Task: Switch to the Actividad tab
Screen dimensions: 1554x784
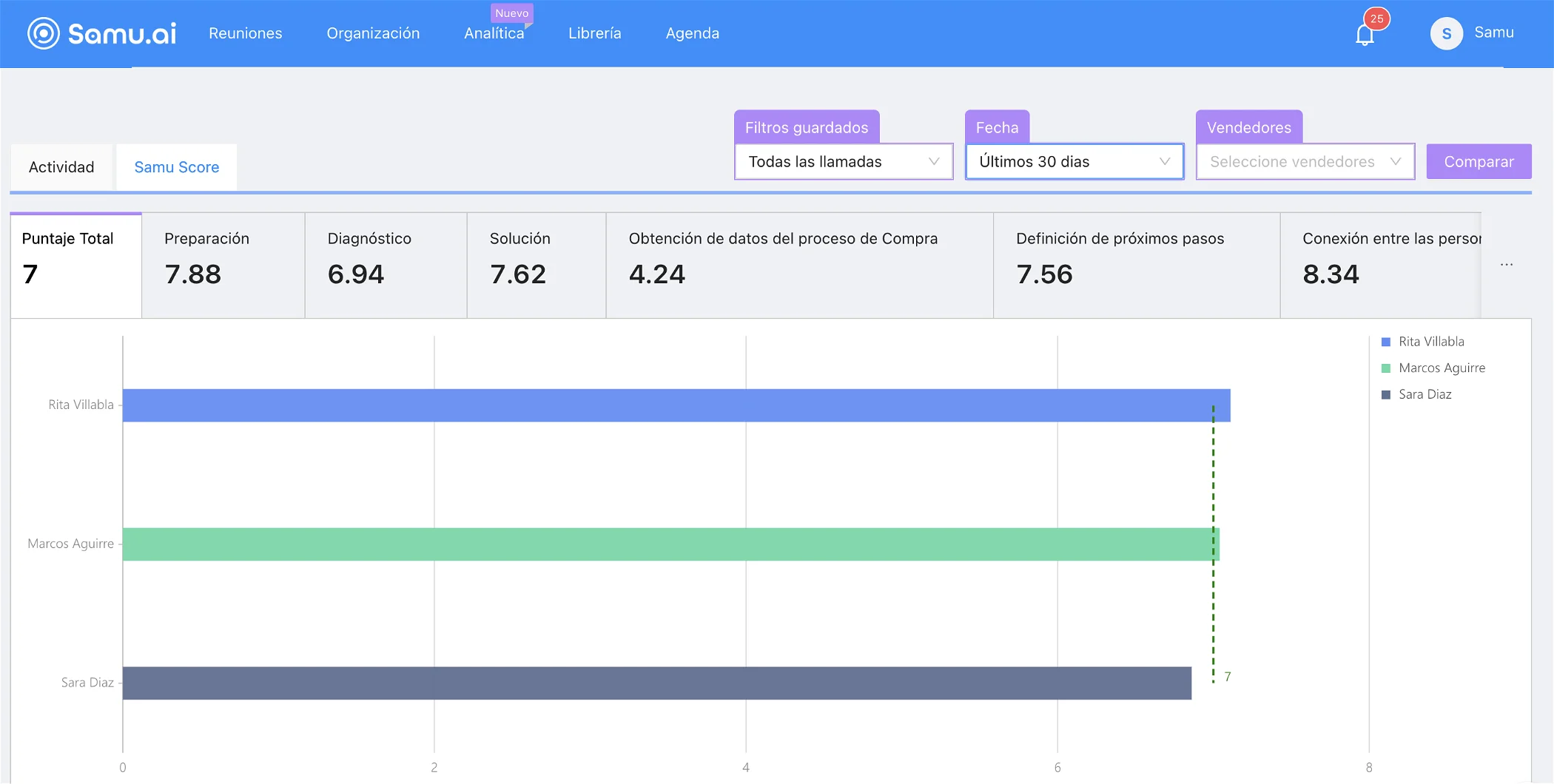Action: click(61, 167)
